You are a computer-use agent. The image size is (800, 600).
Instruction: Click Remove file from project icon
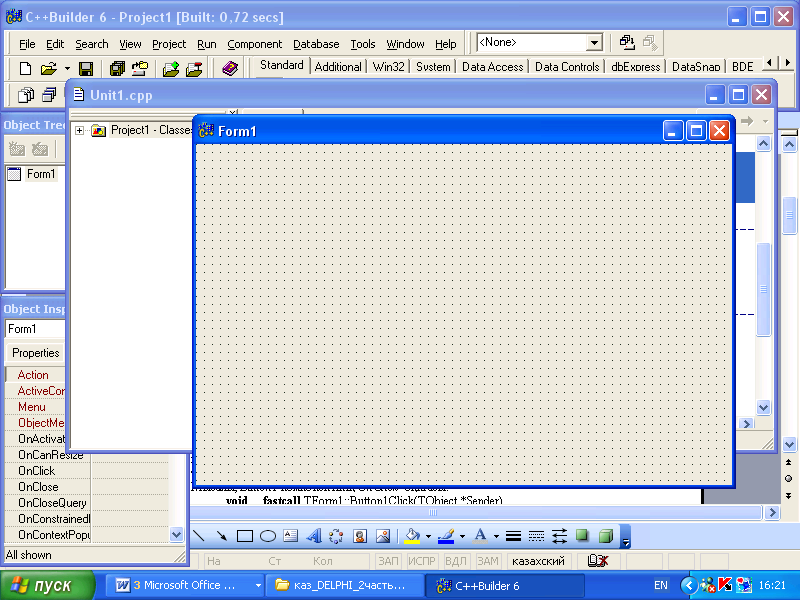point(194,68)
